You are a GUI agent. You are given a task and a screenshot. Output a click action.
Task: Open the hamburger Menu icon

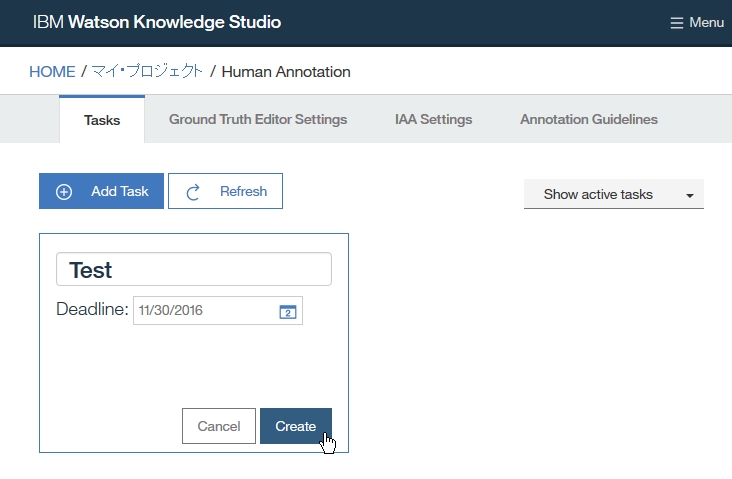[677, 23]
